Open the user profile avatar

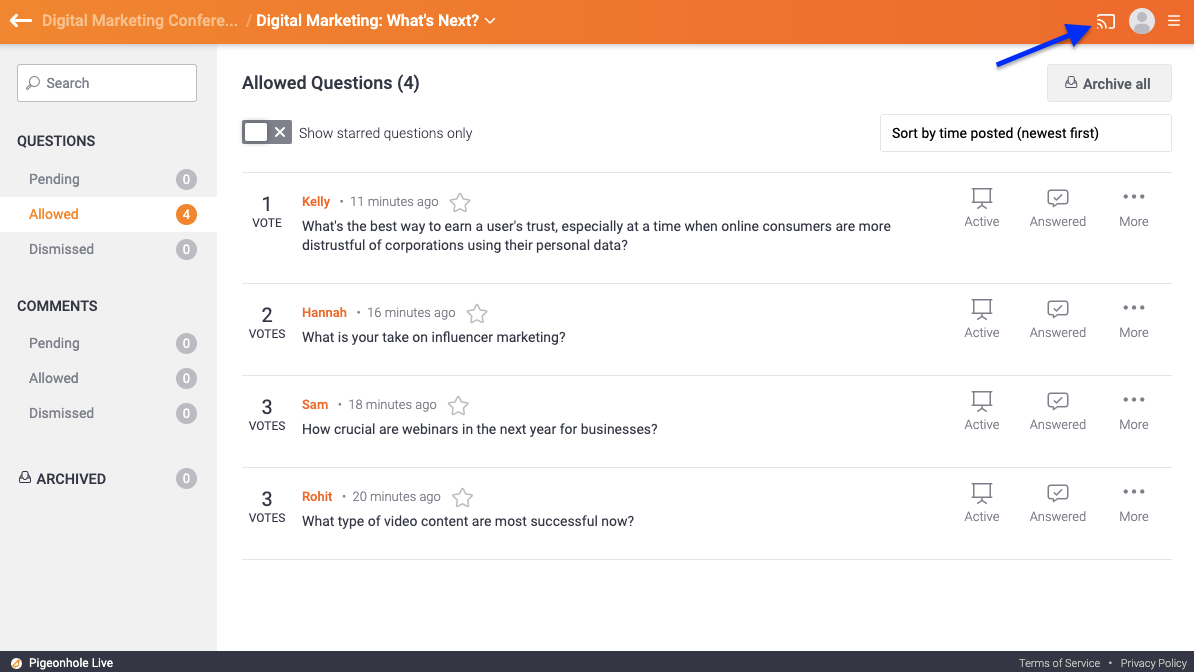click(x=1141, y=21)
